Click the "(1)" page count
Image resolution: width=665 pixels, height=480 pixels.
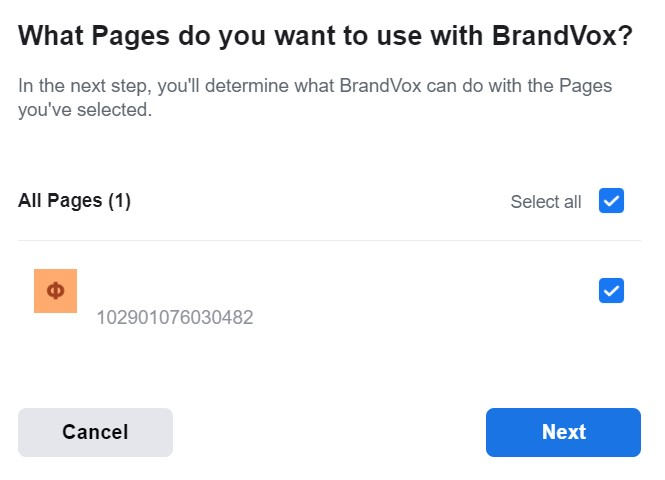(x=119, y=201)
